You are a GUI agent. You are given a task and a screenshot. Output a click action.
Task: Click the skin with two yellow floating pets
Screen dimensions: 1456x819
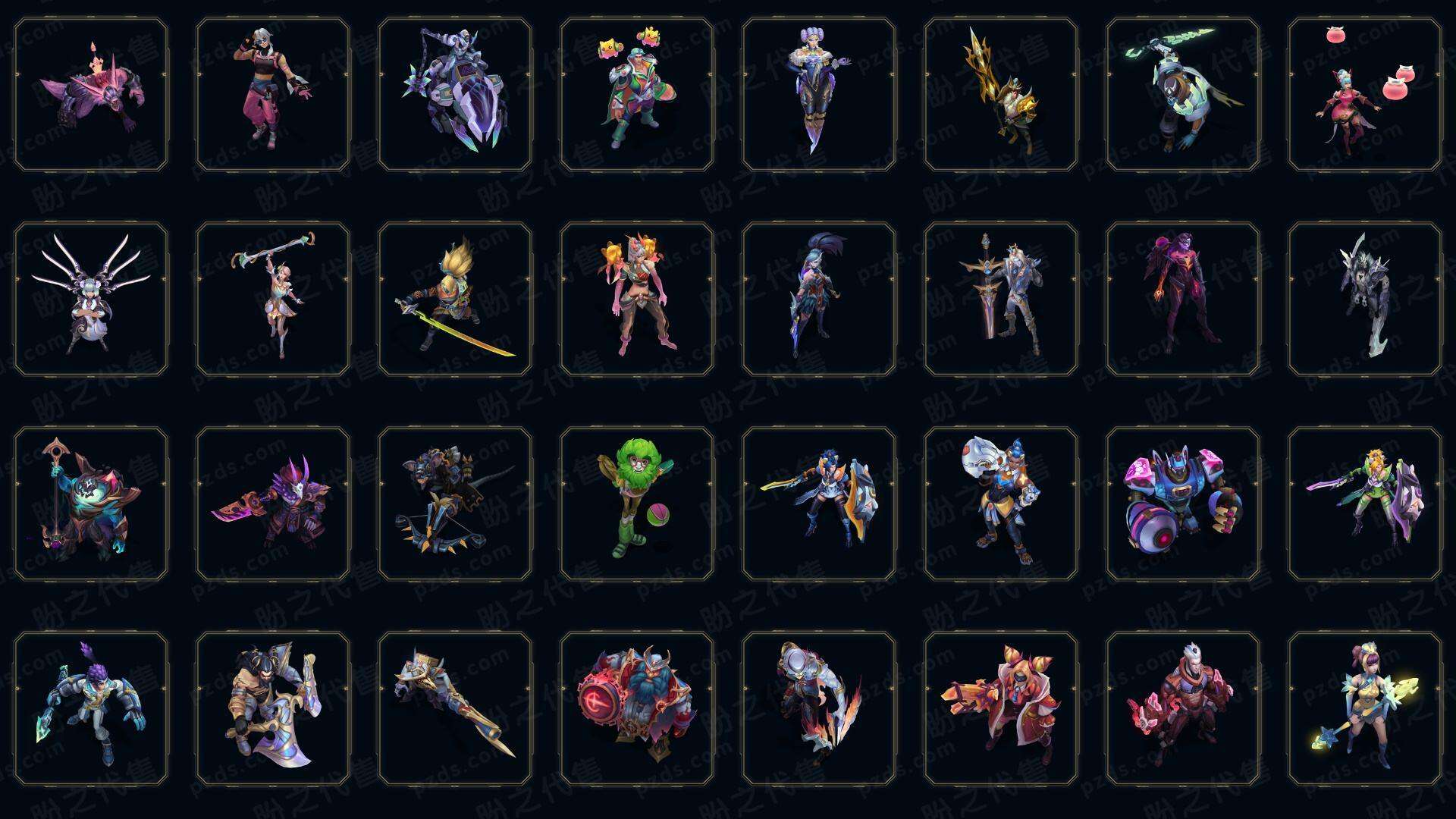tap(637, 95)
